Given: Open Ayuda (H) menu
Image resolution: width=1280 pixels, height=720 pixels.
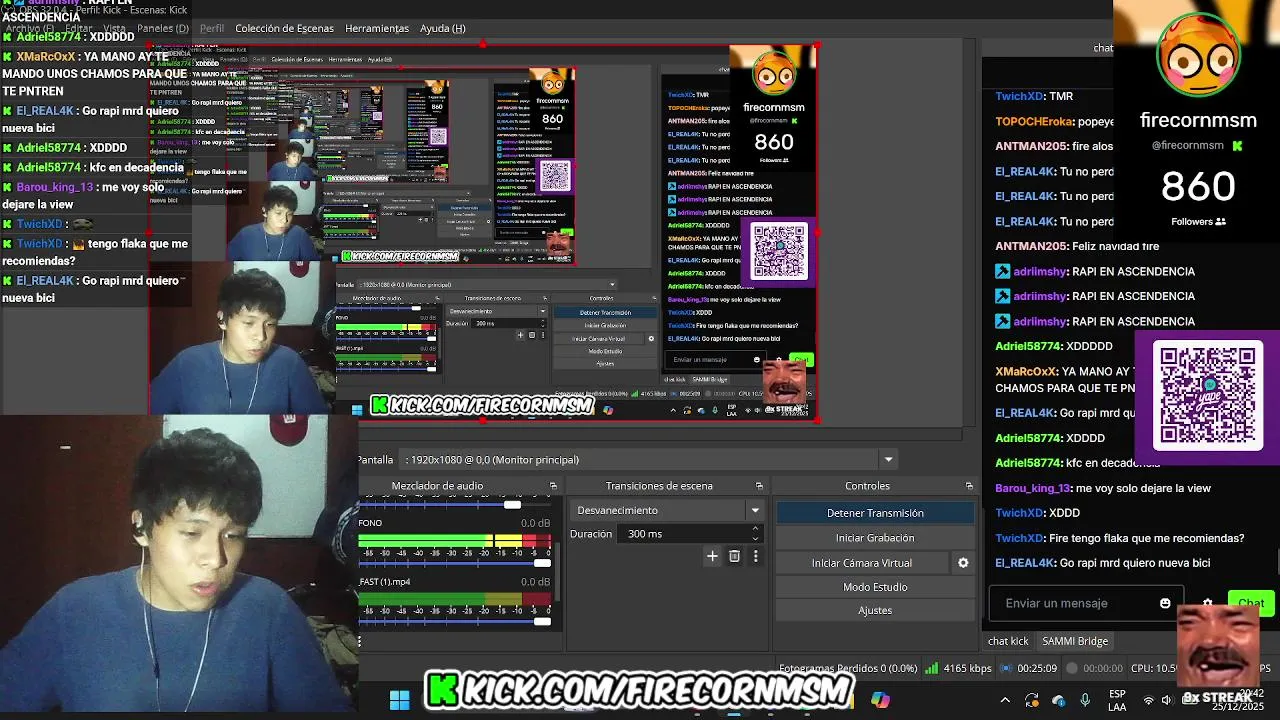Looking at the screenshot, I should point(443,28).
